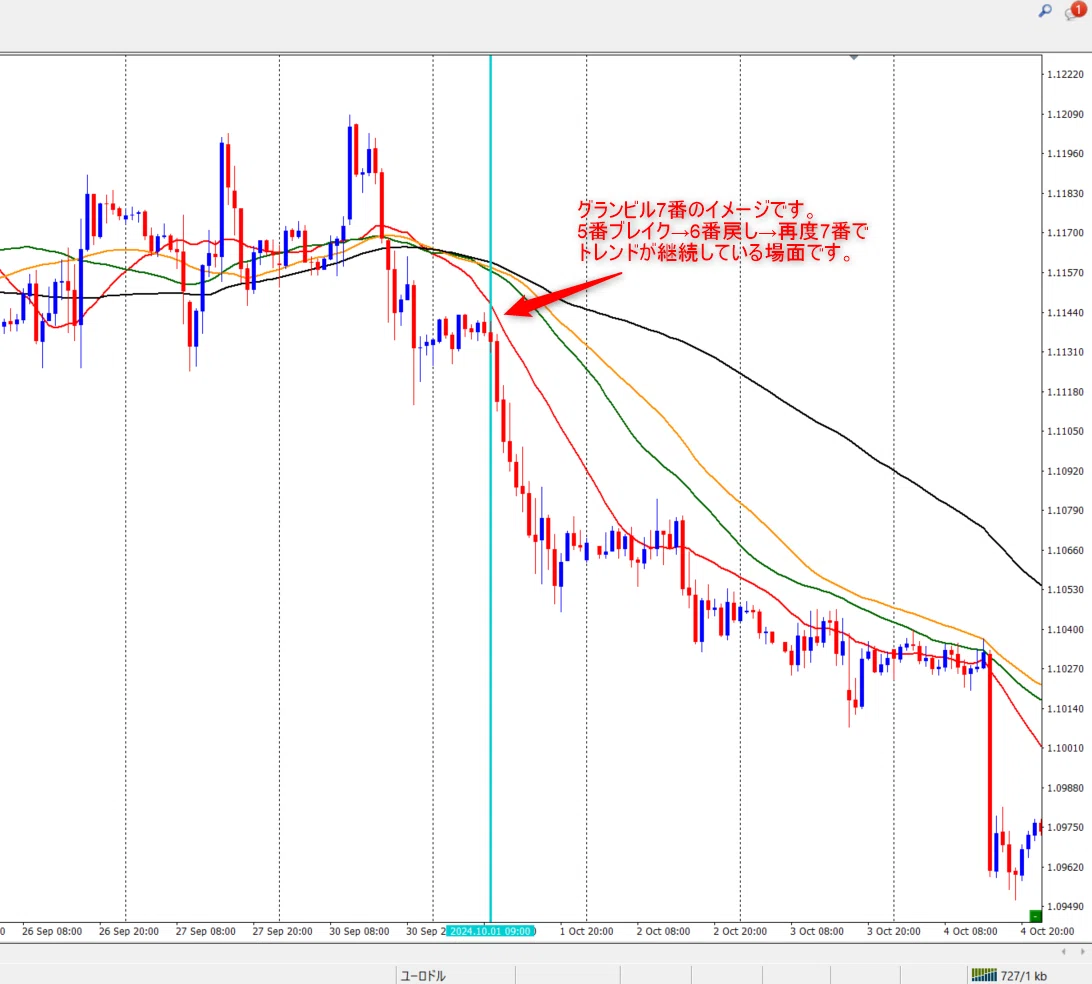Click the 1.10400 price label
1092x984 pixels.
click(1066, 630)
